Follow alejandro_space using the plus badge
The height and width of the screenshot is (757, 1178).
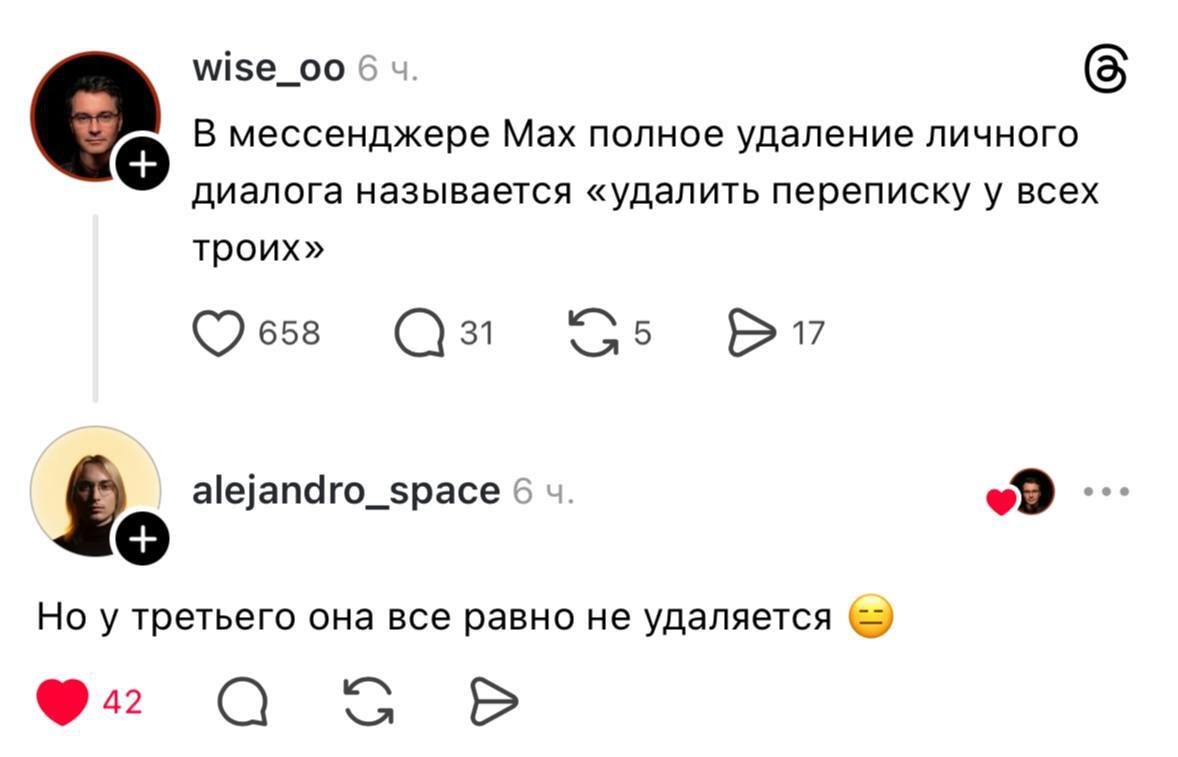[142, 541]
